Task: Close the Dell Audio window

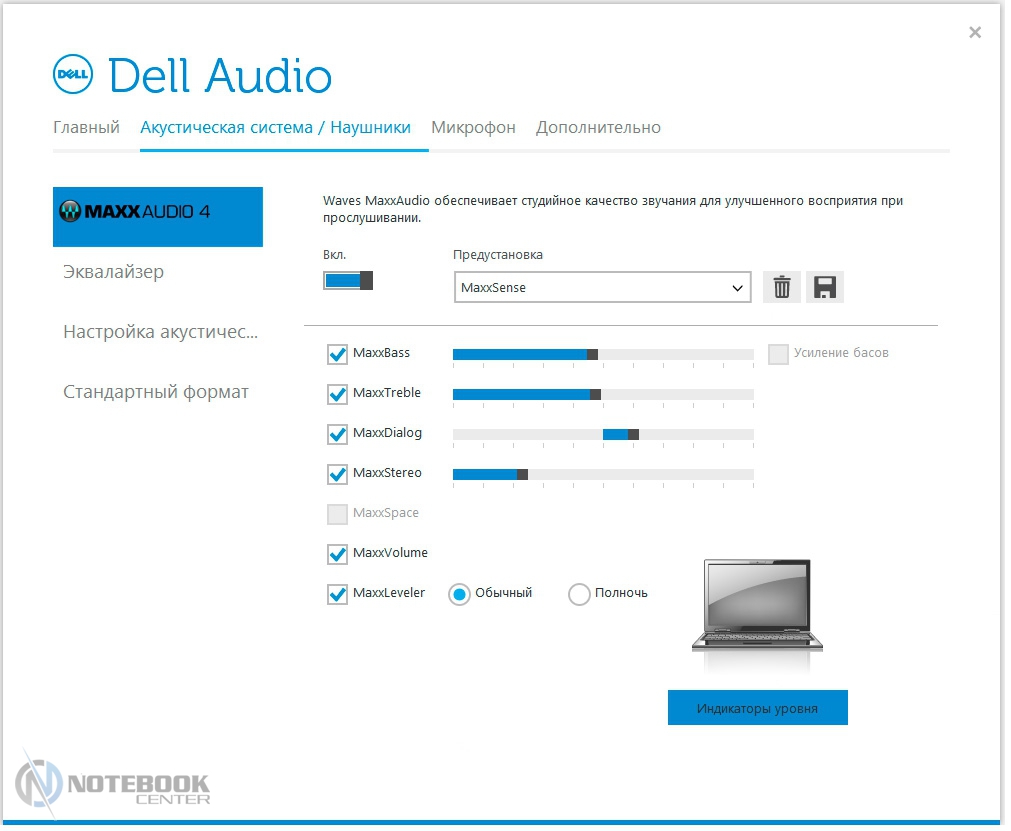Action: coord(975,32)
